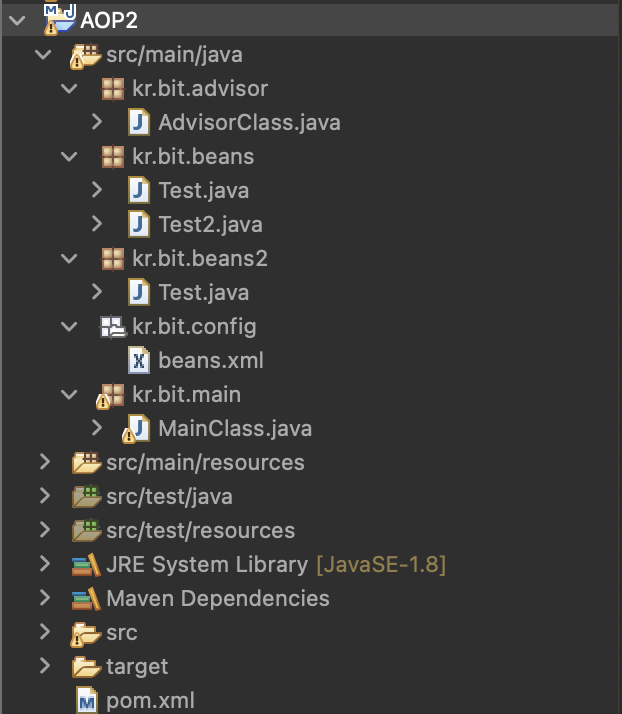Collapse the AOP2 project node
This screenshot has height=714, width=622.
coord(17,20)
